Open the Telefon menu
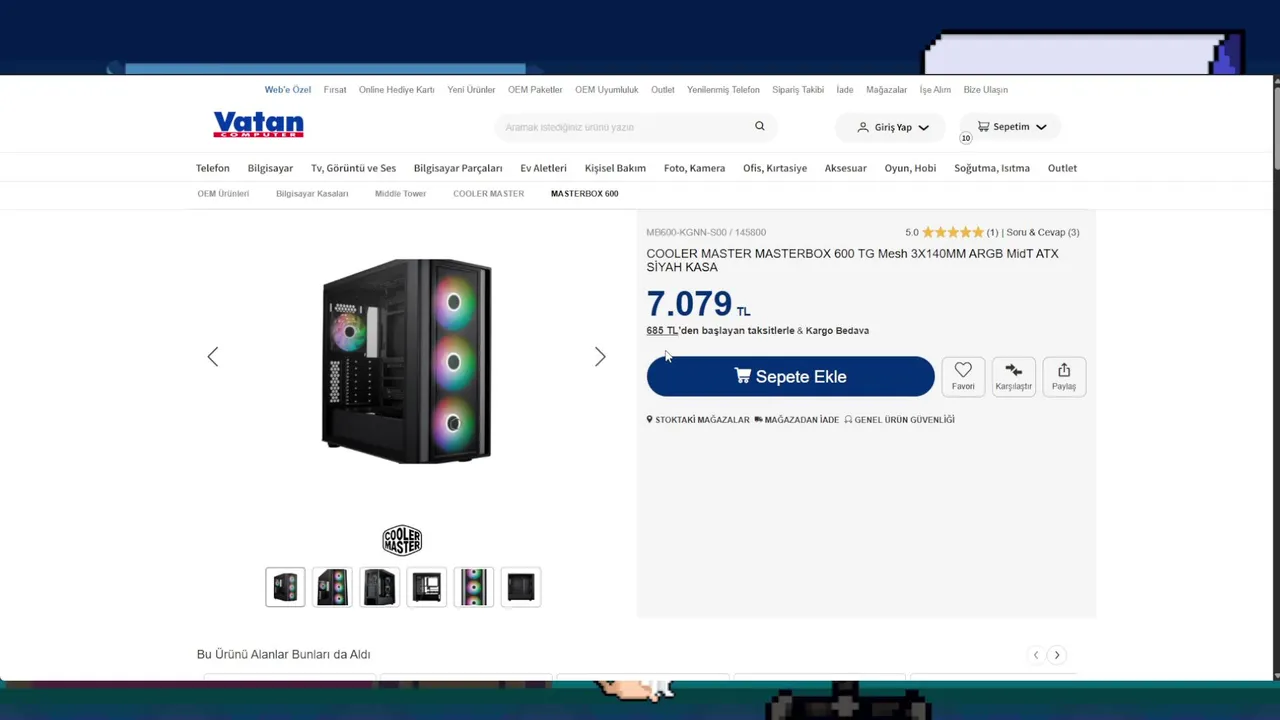Viewport: 1280px width, 720px height. click(213, 168)
